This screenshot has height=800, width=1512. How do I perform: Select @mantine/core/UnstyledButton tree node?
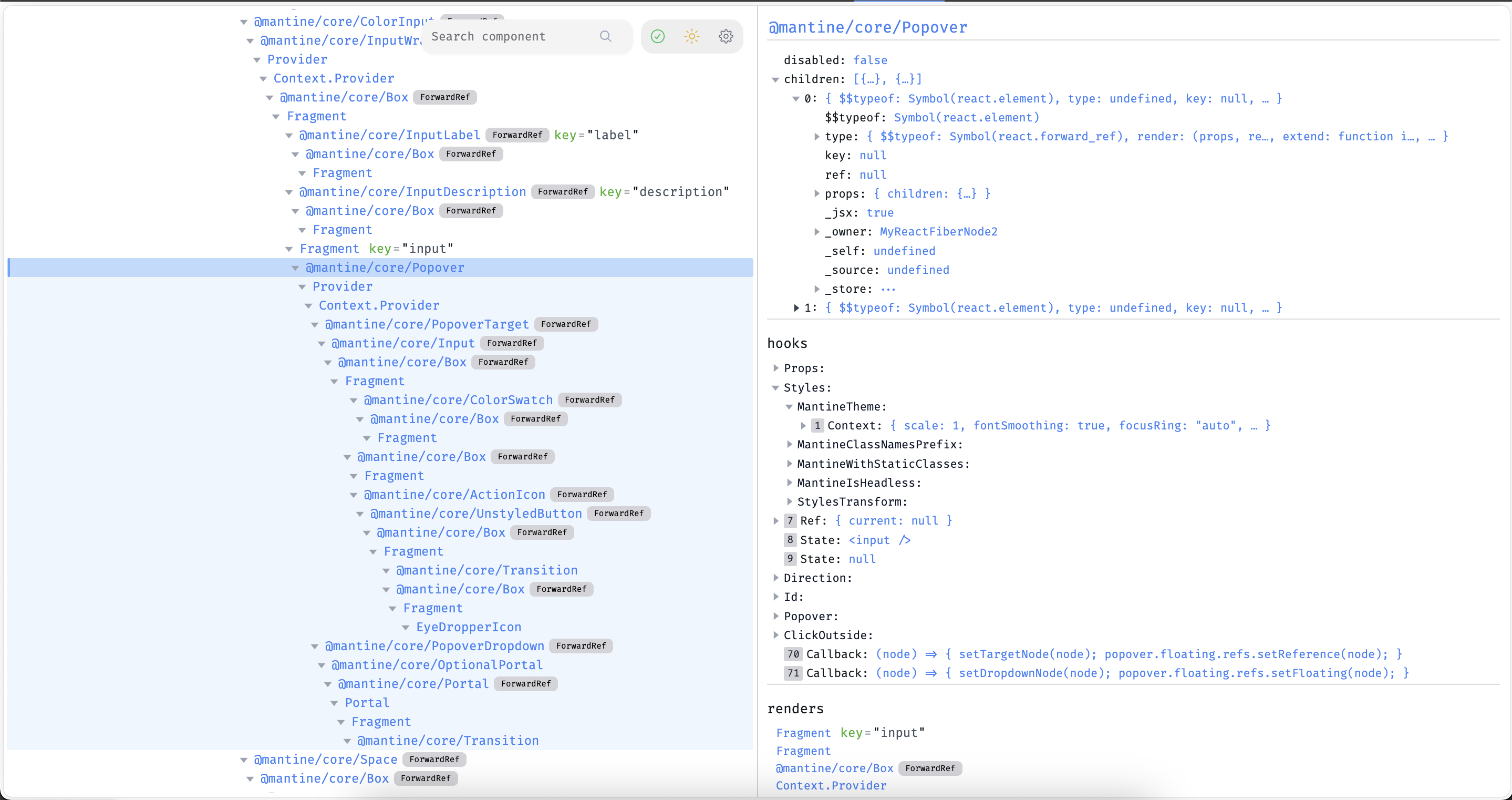click(476, 514)
